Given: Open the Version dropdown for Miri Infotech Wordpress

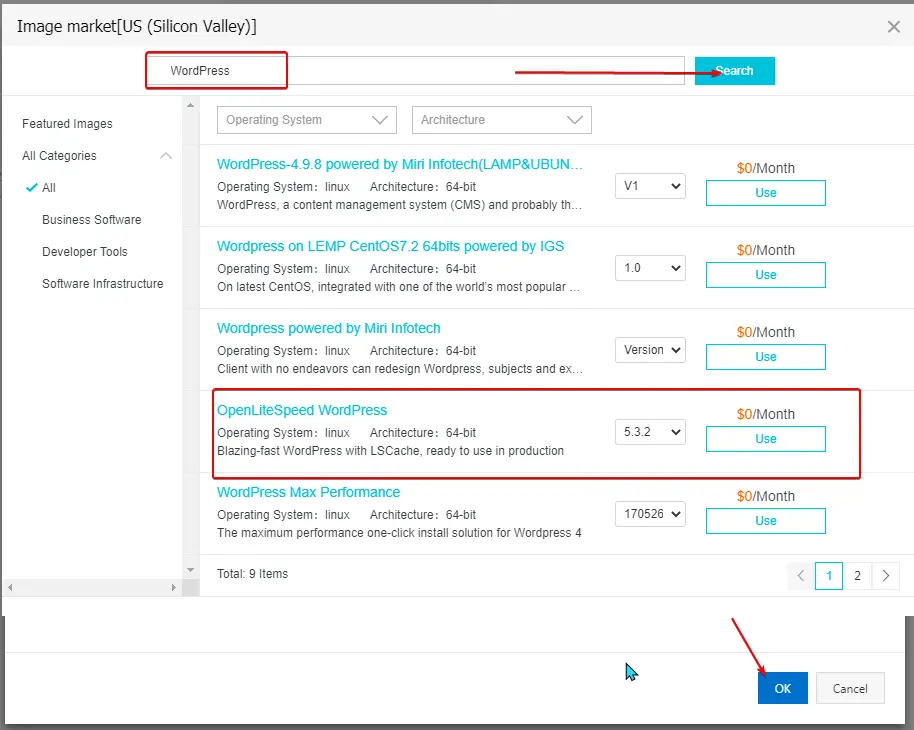Looking at the screenshot, I should click(x=650, y=350).
